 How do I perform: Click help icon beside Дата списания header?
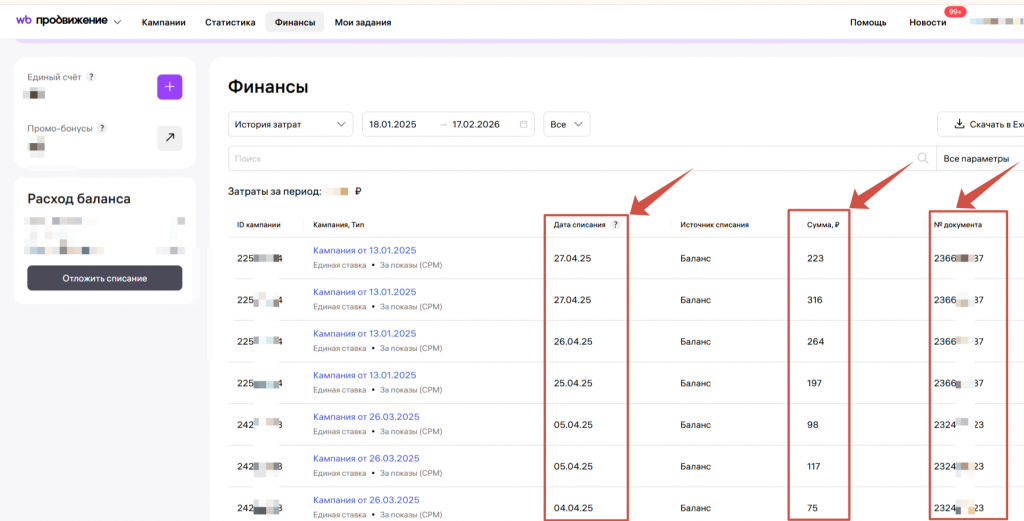coord(615,225)
